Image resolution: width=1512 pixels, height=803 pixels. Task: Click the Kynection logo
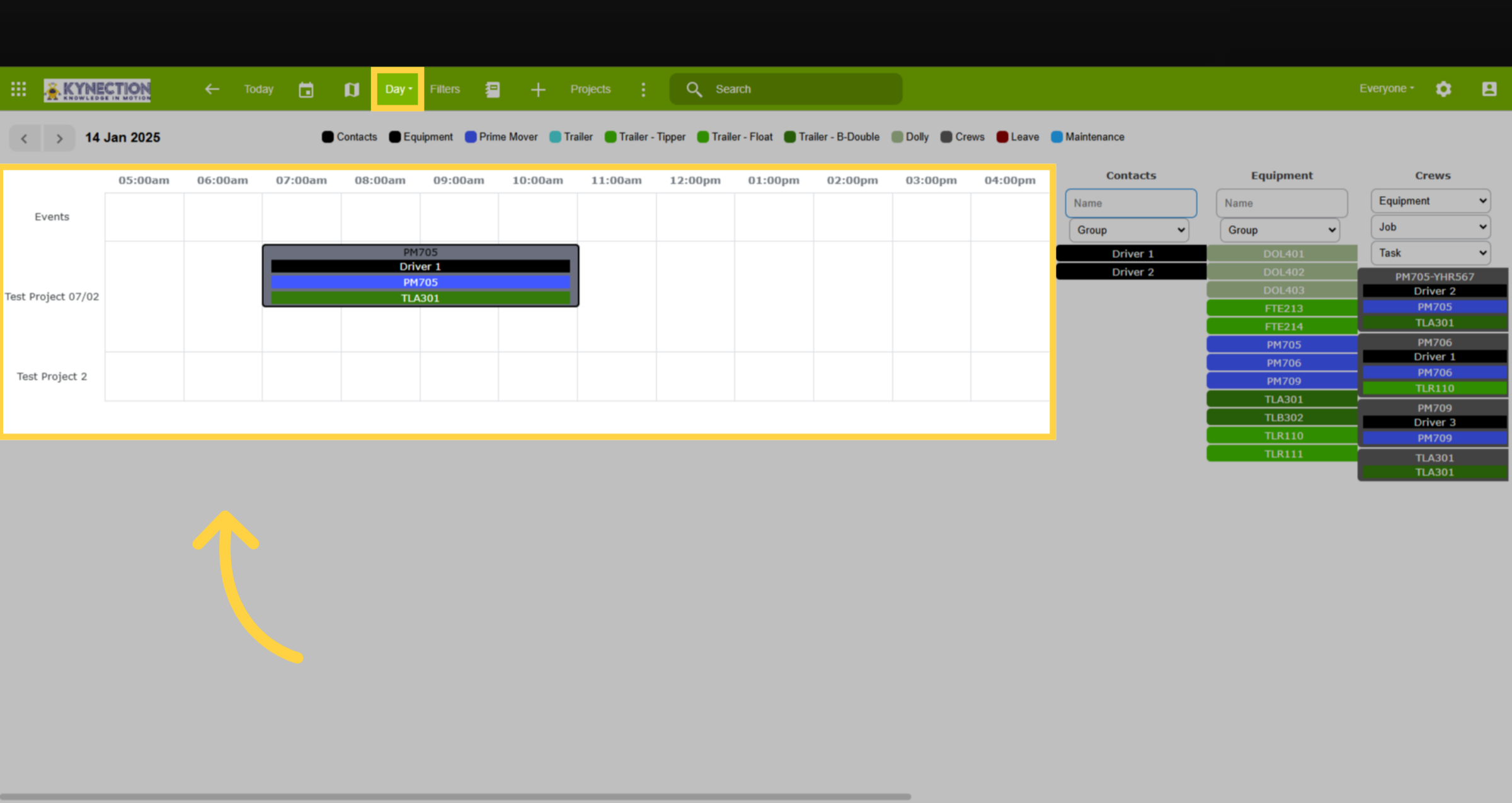[97, 90]
